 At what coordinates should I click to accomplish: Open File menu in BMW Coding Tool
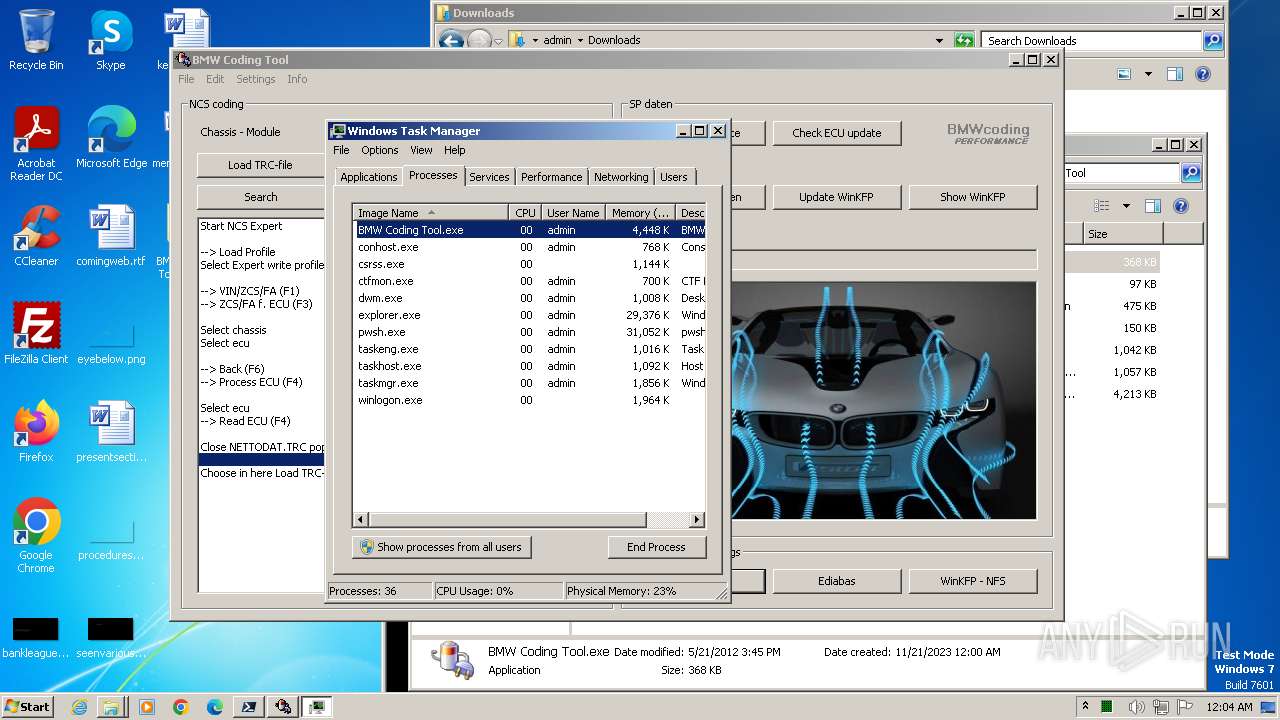click(x=186, y=79)
